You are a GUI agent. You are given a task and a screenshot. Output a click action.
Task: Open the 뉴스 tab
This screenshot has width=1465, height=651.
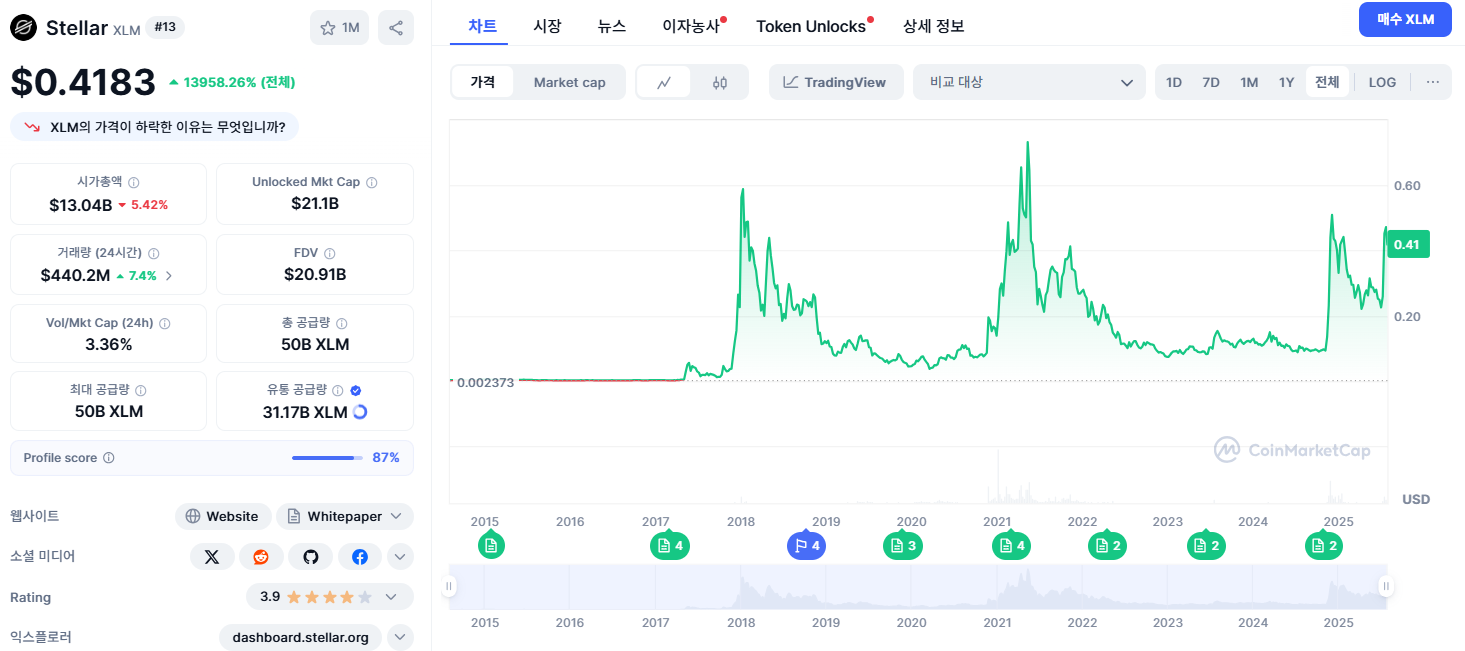point(612,26)
